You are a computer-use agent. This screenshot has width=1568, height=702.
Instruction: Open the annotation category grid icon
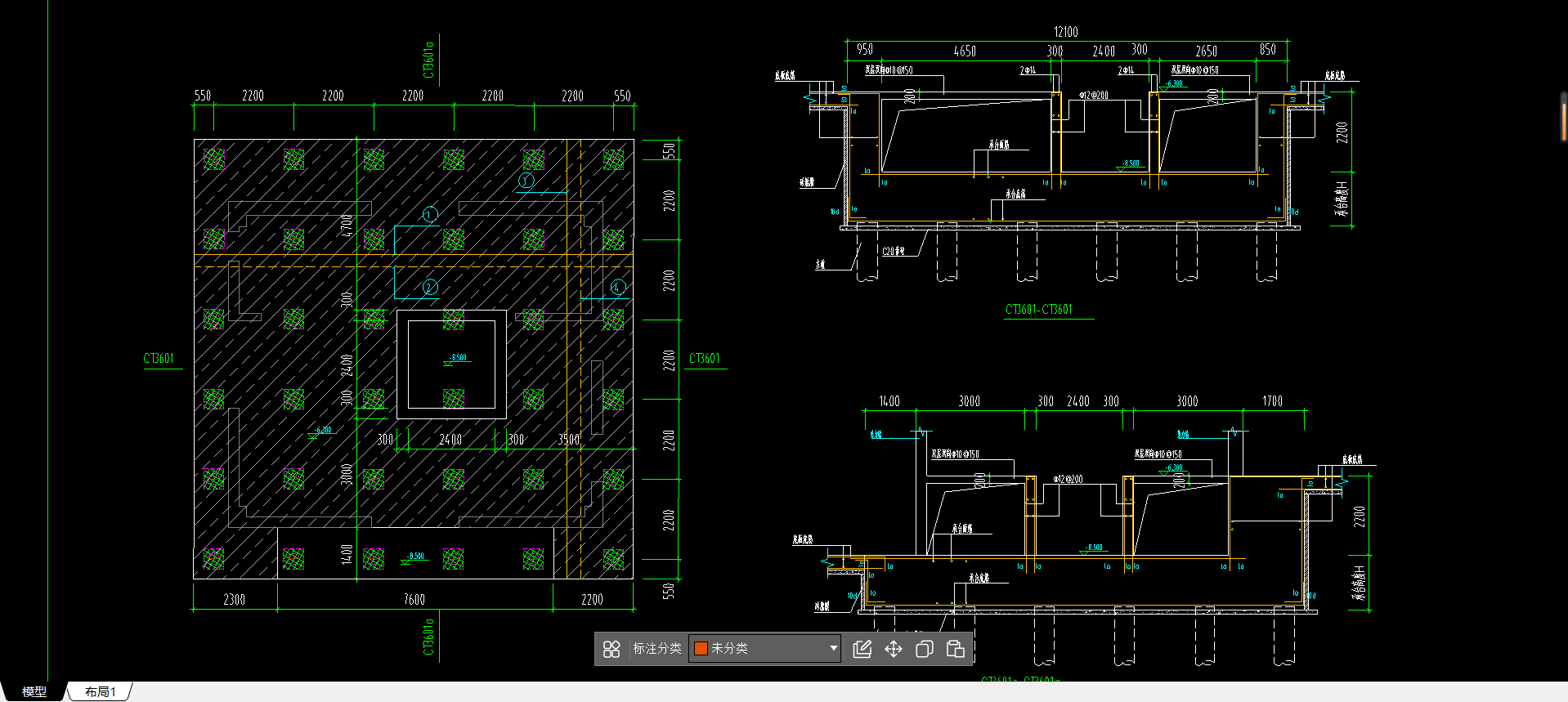[x=612, y=649]
